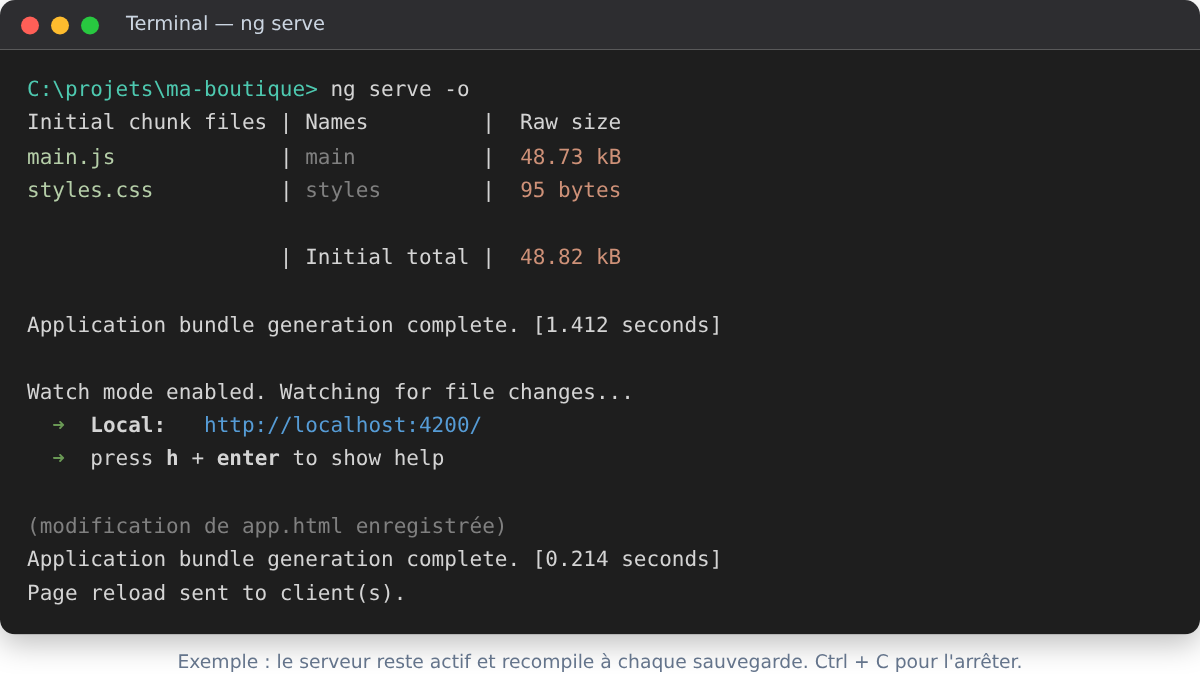Select the styles.css file name
Viewport: 1200px width, 674px height.
pos(90,190)
